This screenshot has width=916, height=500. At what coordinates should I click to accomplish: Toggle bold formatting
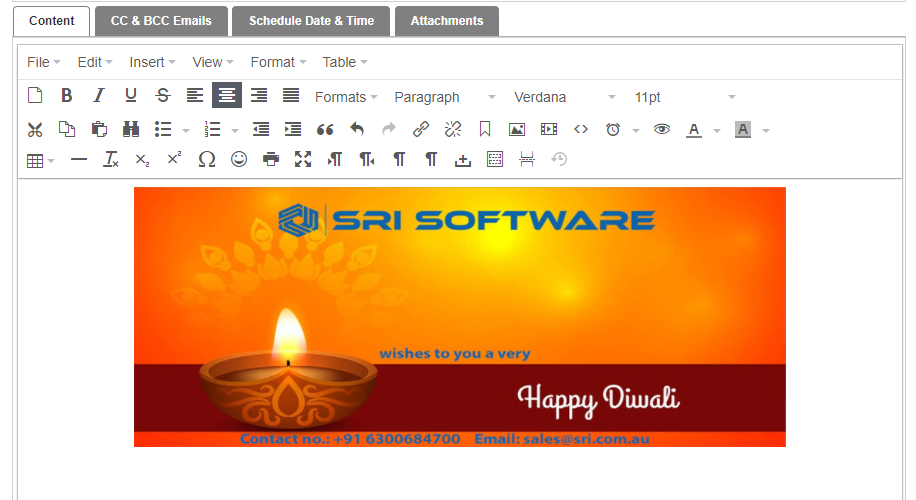(67, 96)
